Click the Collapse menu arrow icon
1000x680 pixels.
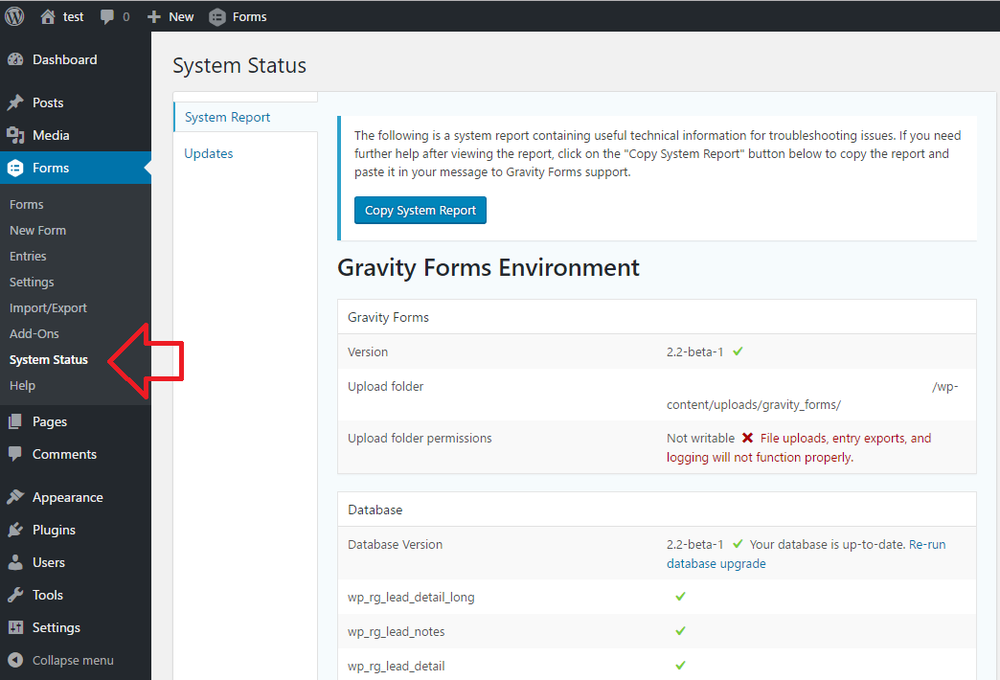[x=15, y=660]
